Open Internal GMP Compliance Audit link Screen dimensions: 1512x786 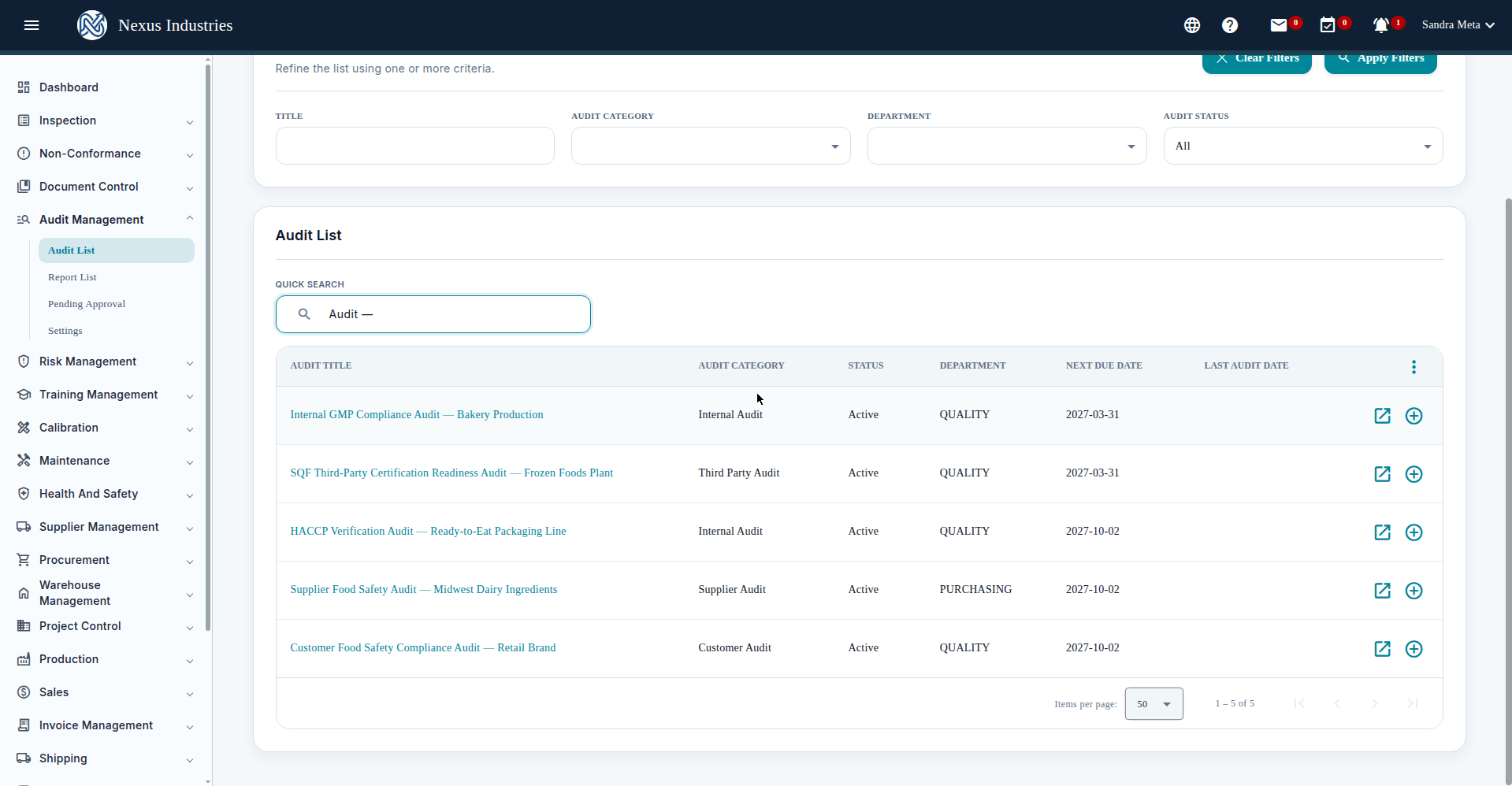click(x=417, y=415)
